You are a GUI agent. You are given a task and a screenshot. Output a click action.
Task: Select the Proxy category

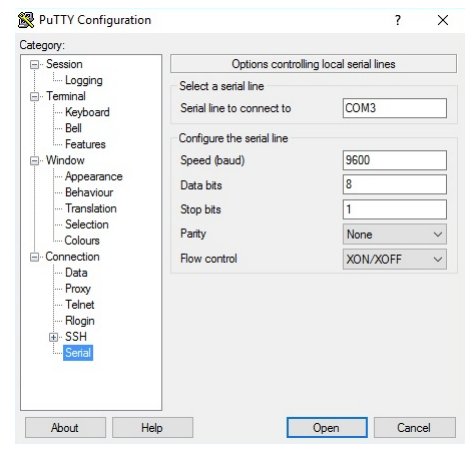tap(78, 289)
